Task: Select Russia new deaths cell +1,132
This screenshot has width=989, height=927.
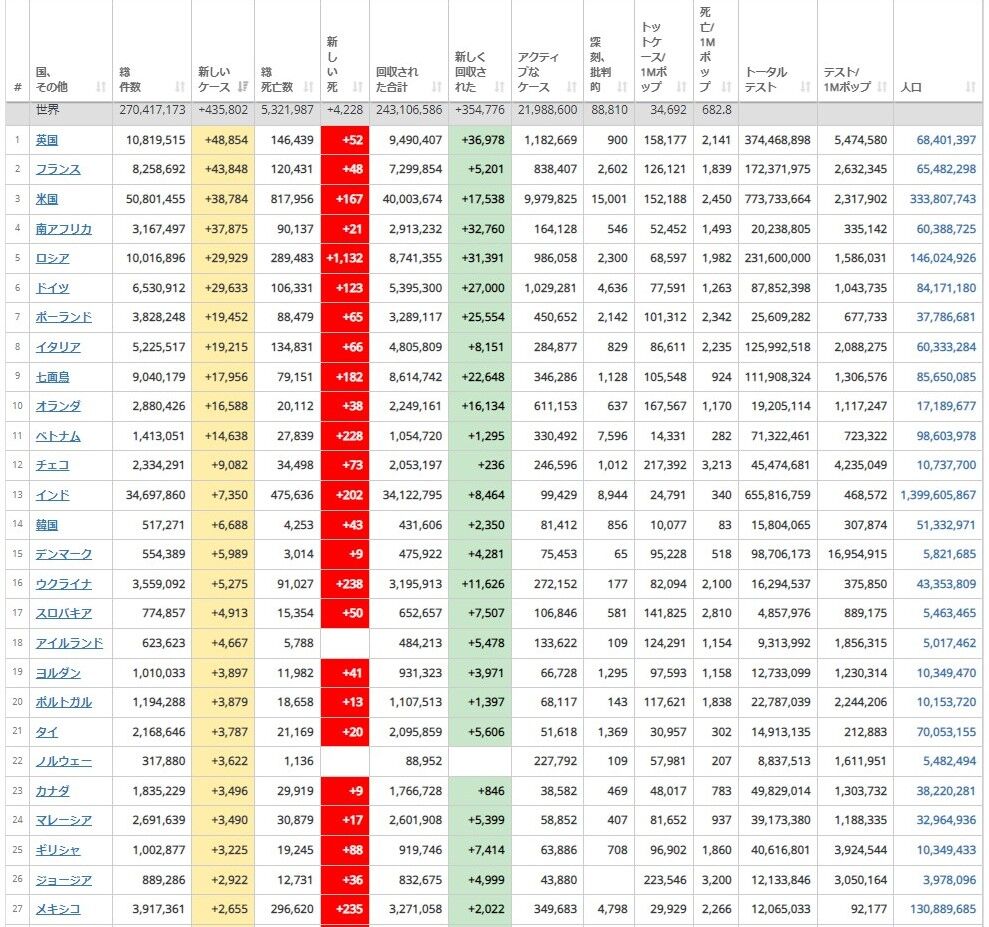Action: point(345,258)
